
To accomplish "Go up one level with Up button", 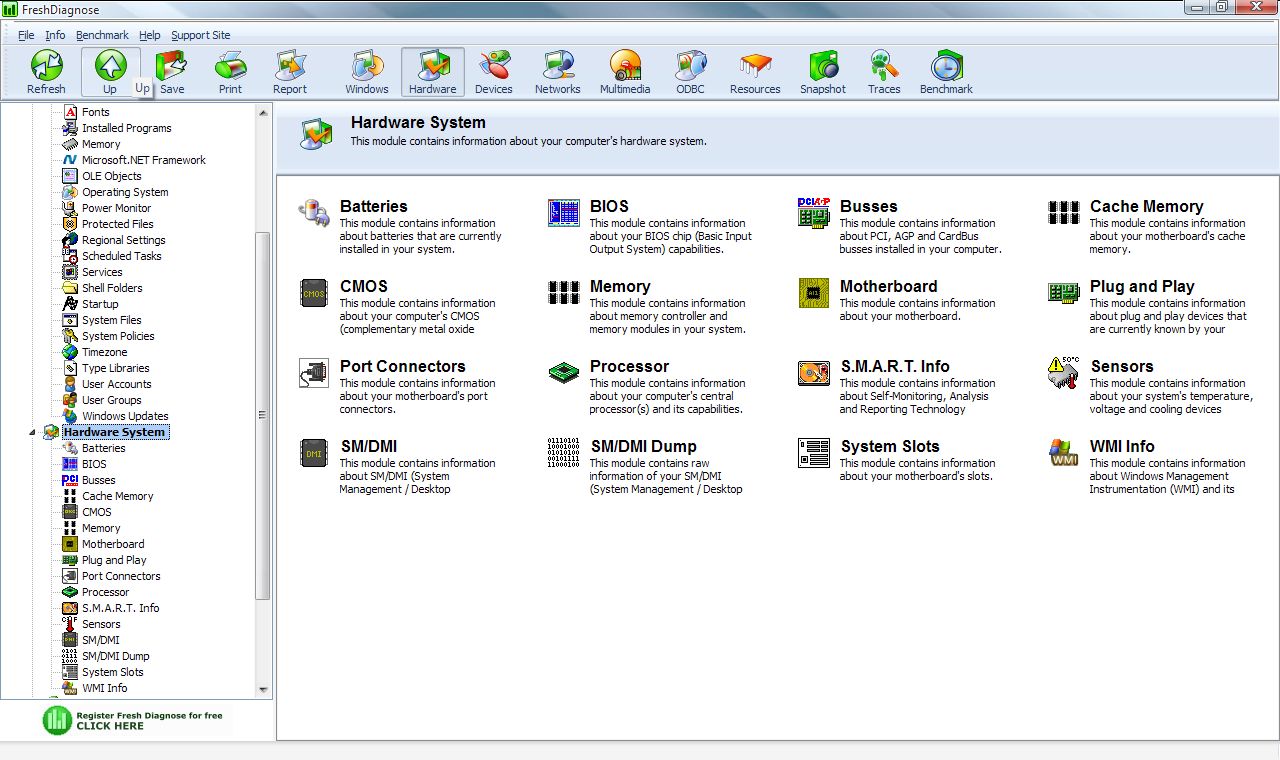I will 110,72.
